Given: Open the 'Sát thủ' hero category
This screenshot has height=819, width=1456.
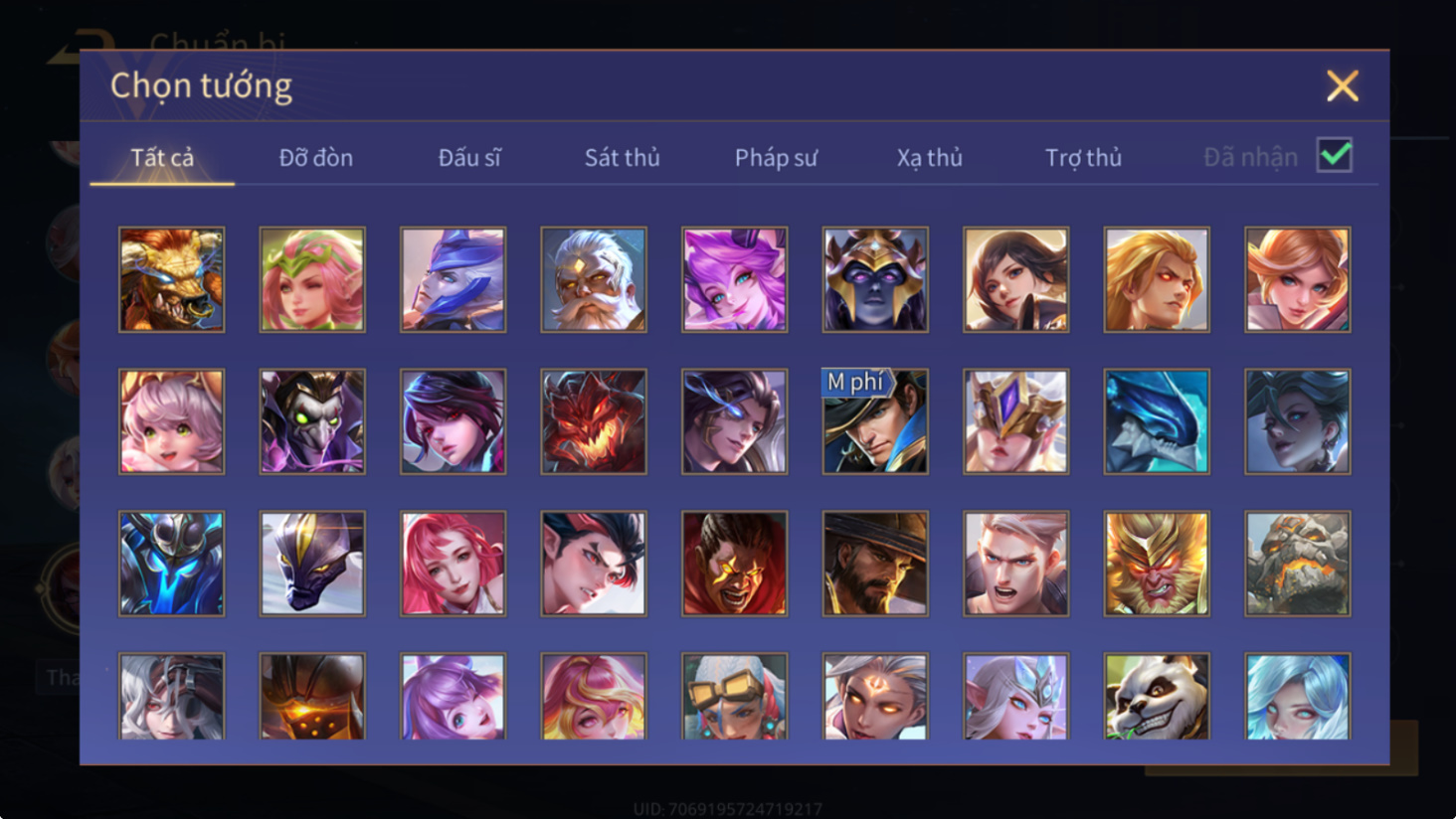Looking at the screenshot, I should [x=623, y=157].
